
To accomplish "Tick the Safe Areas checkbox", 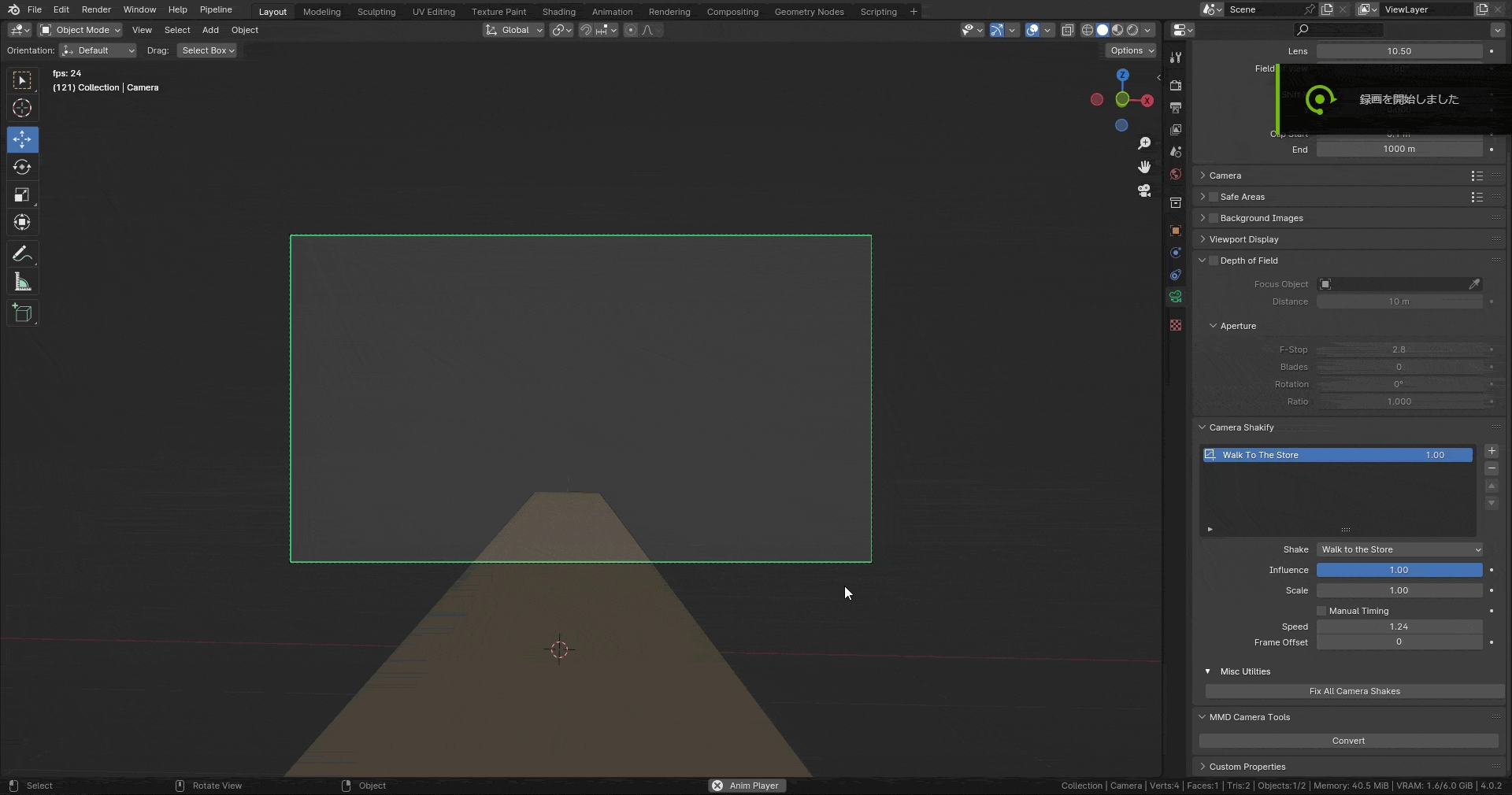I will (1214, 197).
